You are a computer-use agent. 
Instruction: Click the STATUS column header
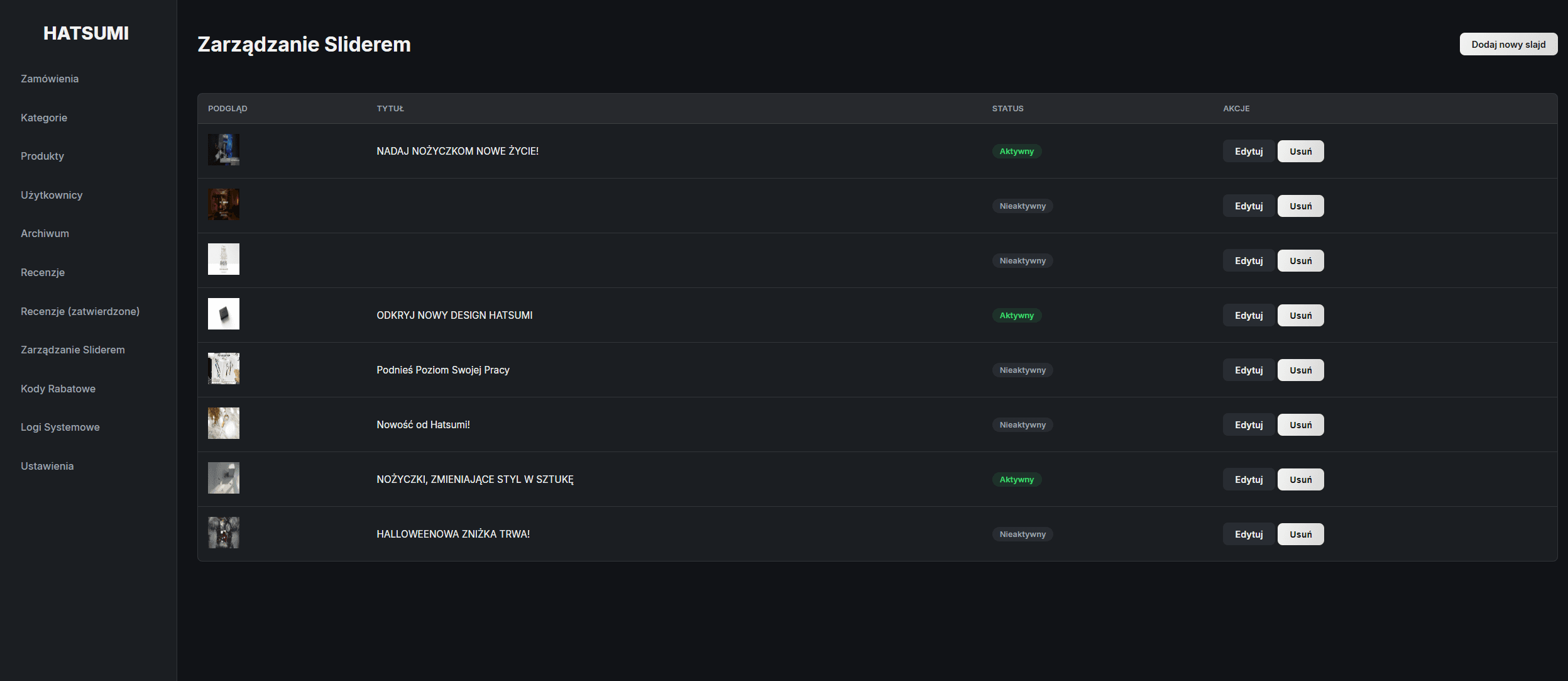[x=1007, y=109]
